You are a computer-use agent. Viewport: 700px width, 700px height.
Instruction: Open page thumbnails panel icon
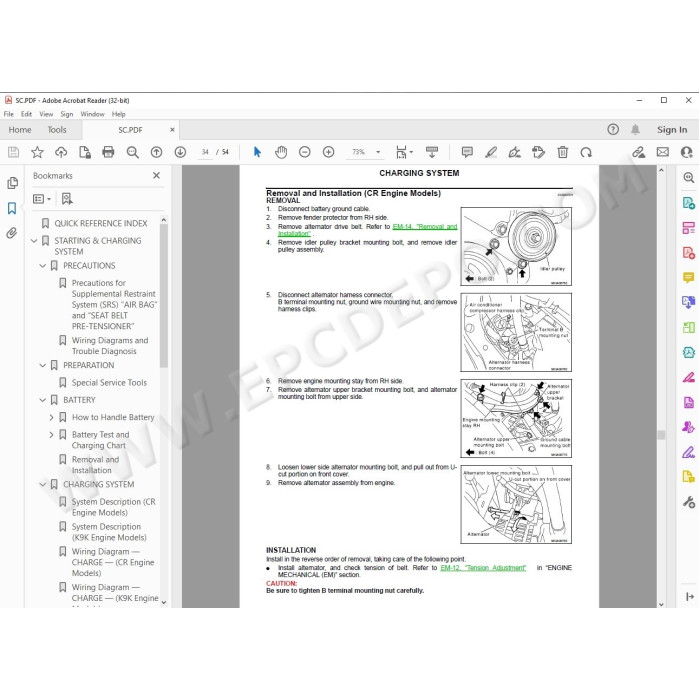click(12, 183)
